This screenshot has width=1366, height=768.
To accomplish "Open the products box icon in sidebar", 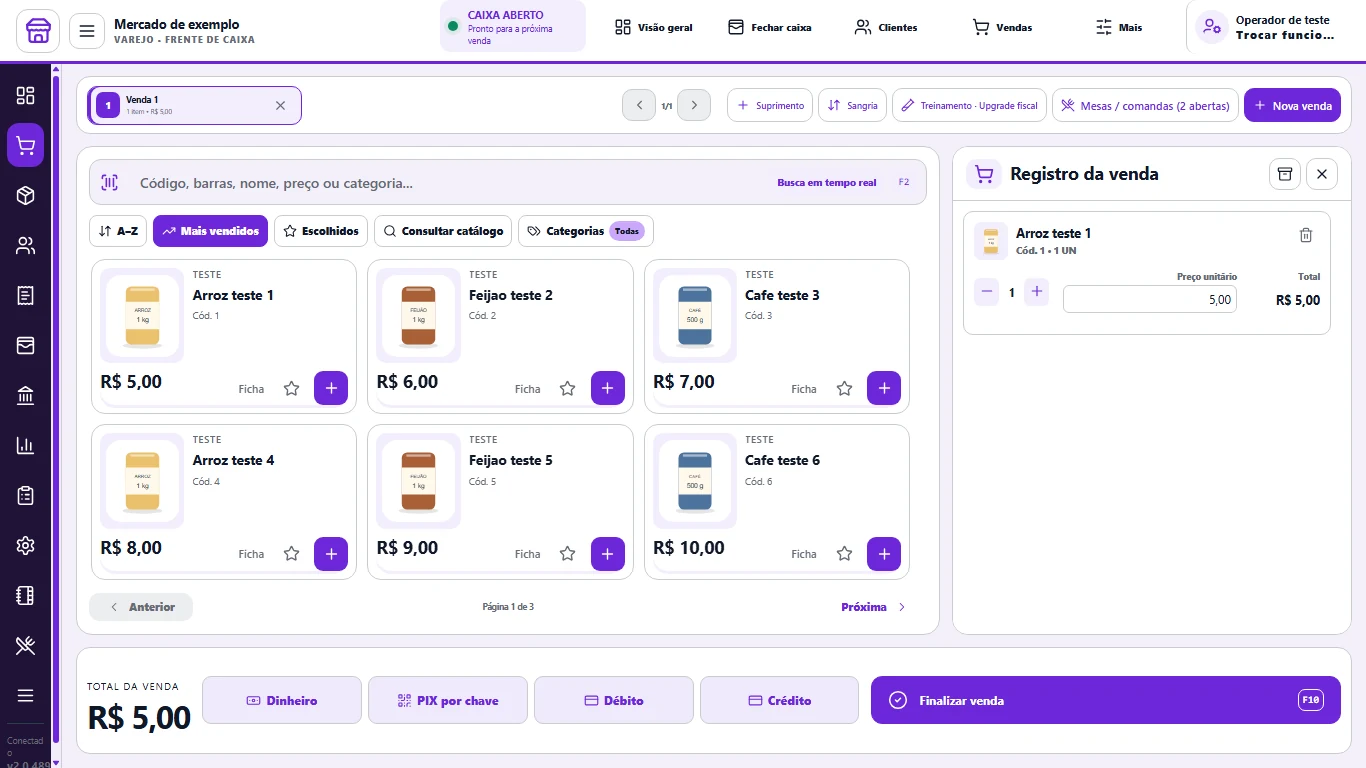I will pyautogui.click(x=26, y=195).
